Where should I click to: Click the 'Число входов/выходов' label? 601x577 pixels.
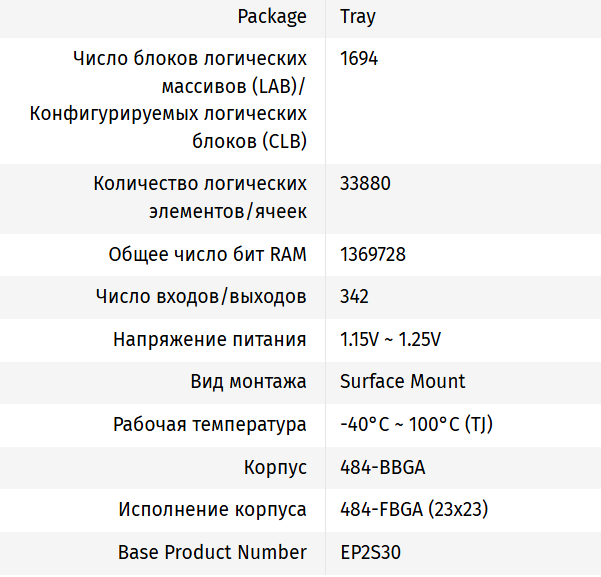tap(201, 297)
